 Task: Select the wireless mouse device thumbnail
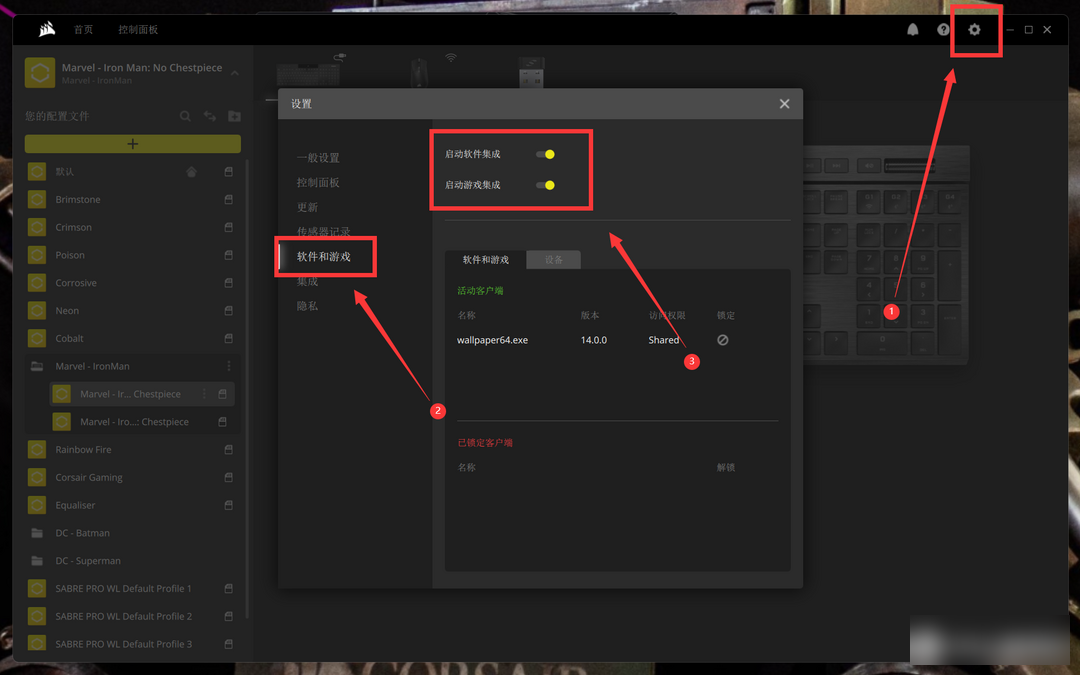coord(419,72)
